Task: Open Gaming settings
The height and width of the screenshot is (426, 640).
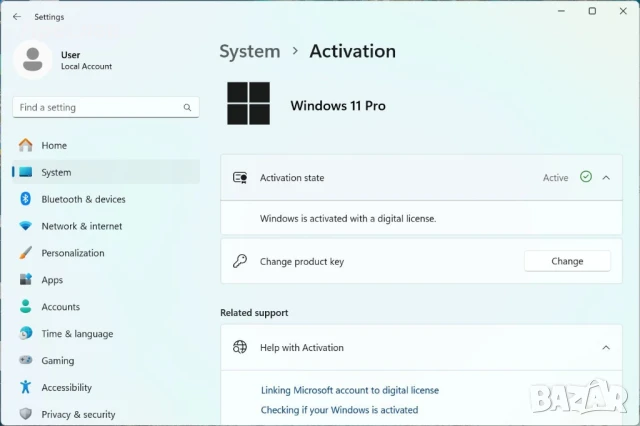Action: click(57, 361)
